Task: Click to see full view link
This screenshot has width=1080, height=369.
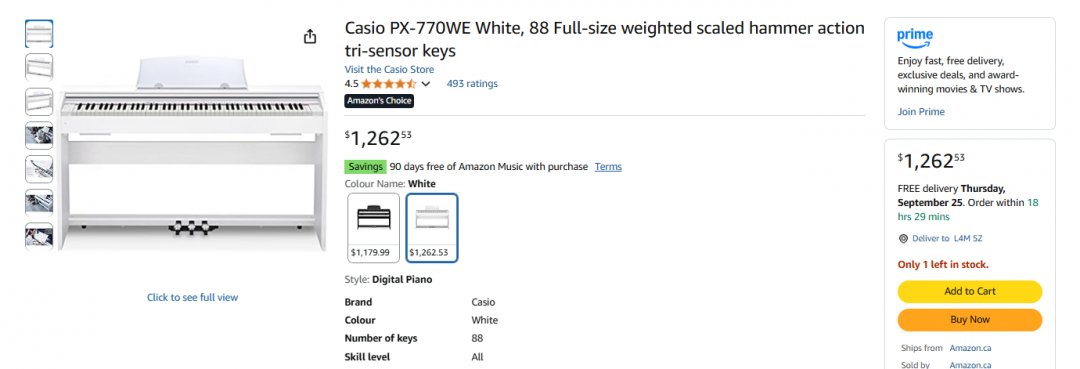Action: [x=192, y=297]
